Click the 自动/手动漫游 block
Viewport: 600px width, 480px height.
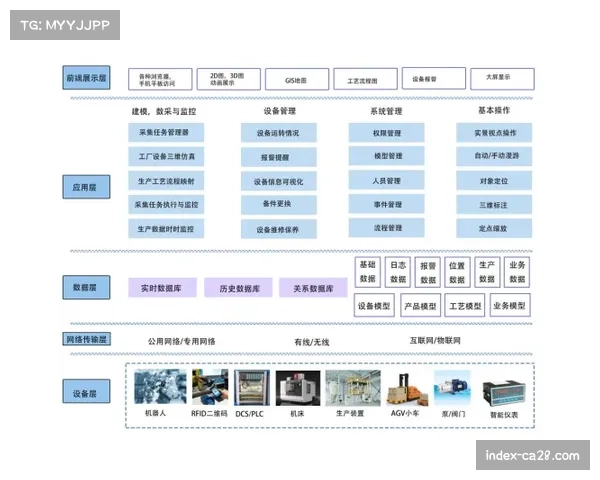pos(494,156)
